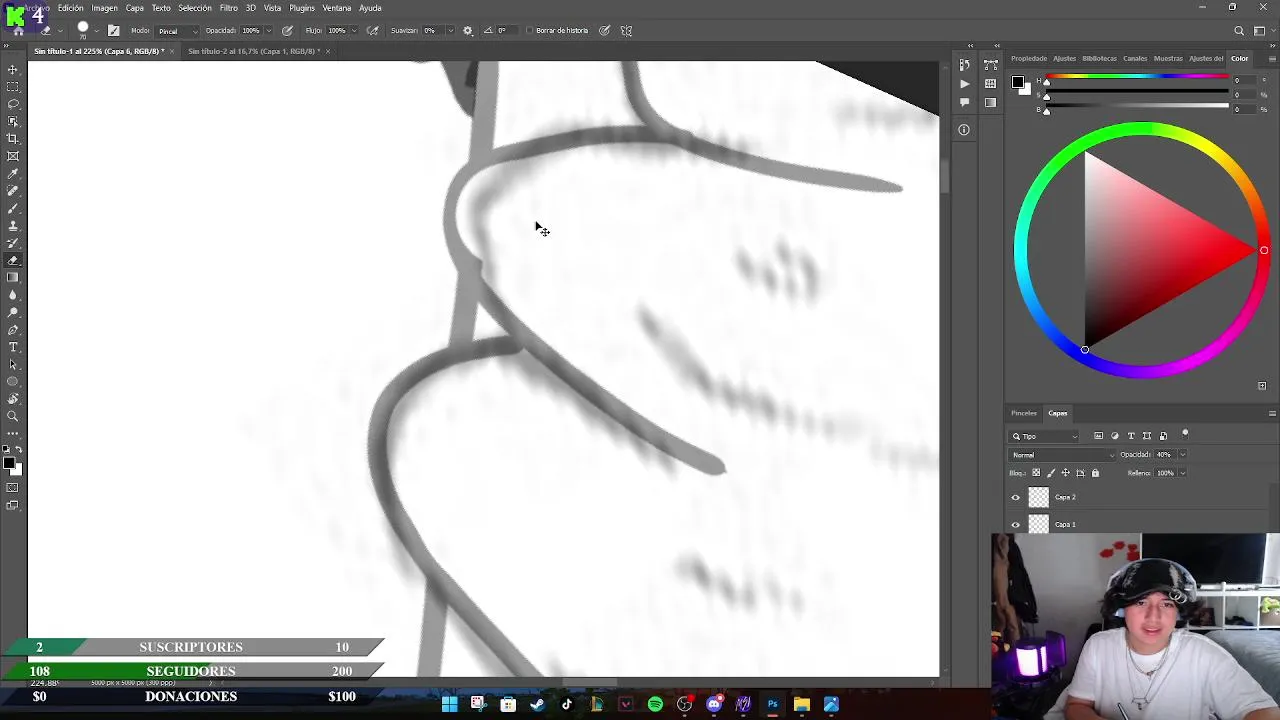Click Spotify icon in the taskbar
The width and height of the screenshot is (1280, 720).
coord(655,705)
